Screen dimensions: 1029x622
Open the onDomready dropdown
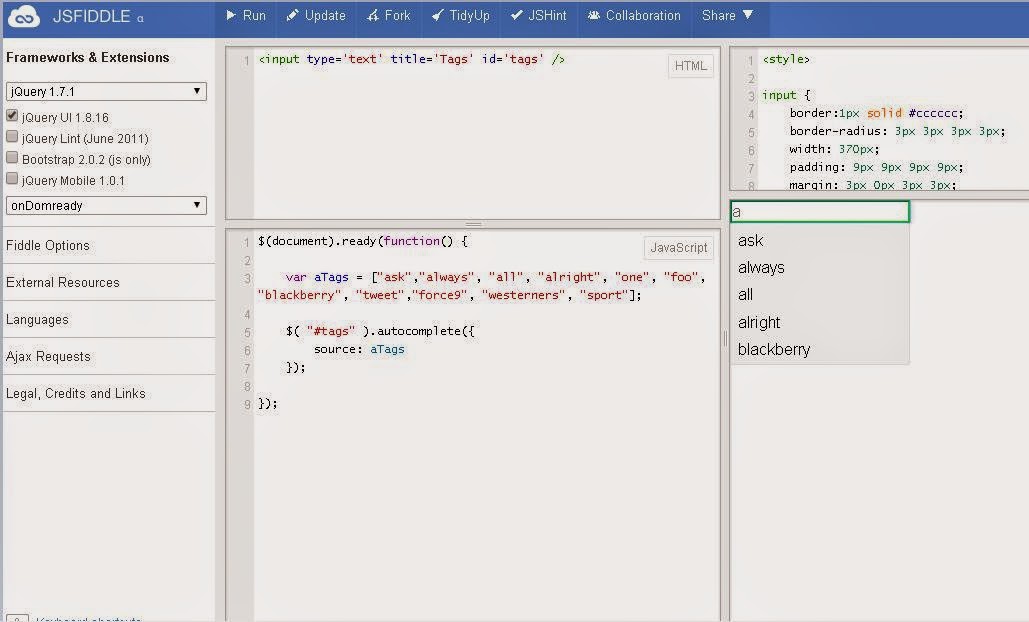pos(106,205)
